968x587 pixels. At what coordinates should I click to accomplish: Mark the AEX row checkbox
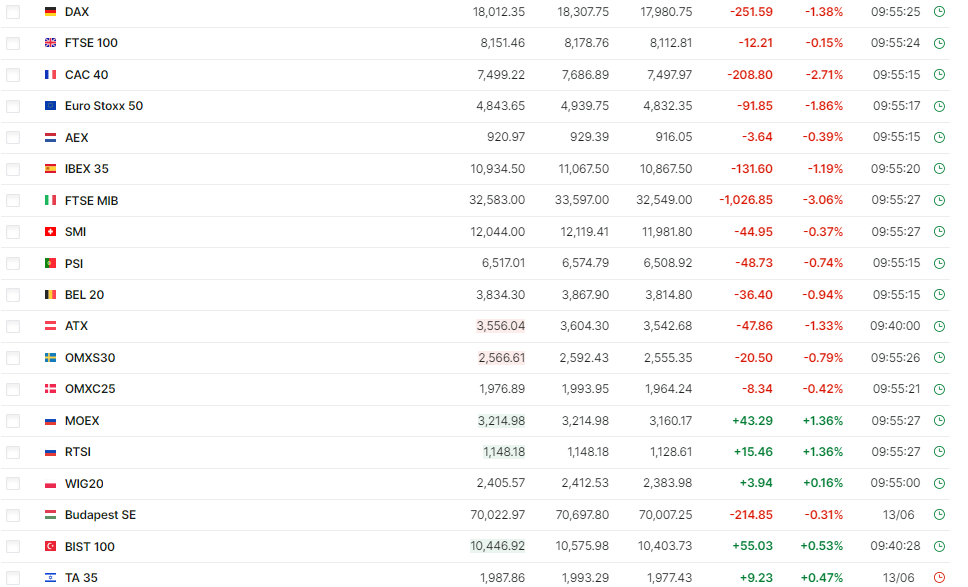13,138
